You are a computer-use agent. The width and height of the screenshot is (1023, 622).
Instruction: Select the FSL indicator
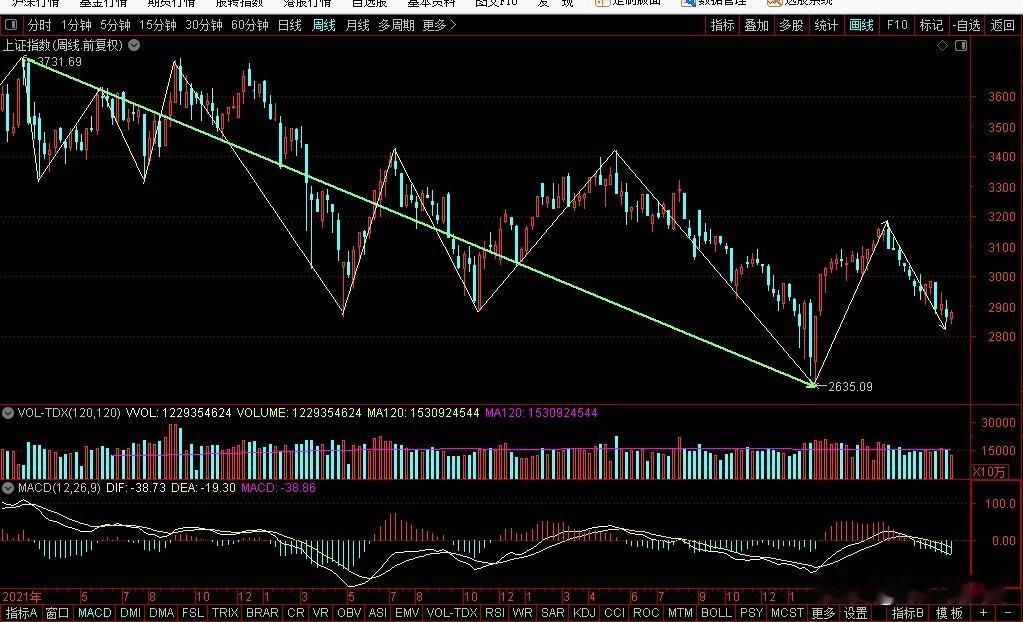tap(192, 613)
